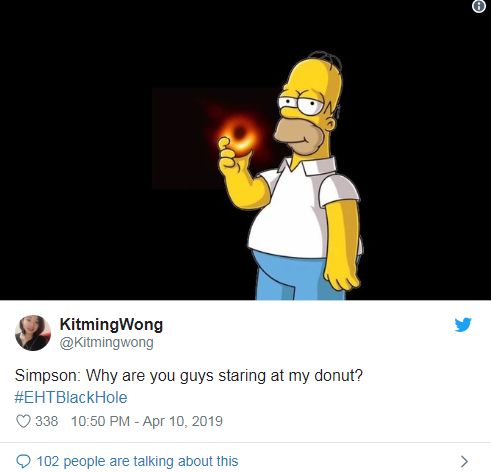Click the 10:50 PM - Apr 10, 2019 timestamp

pyautogui.click(x=147, y=421)
